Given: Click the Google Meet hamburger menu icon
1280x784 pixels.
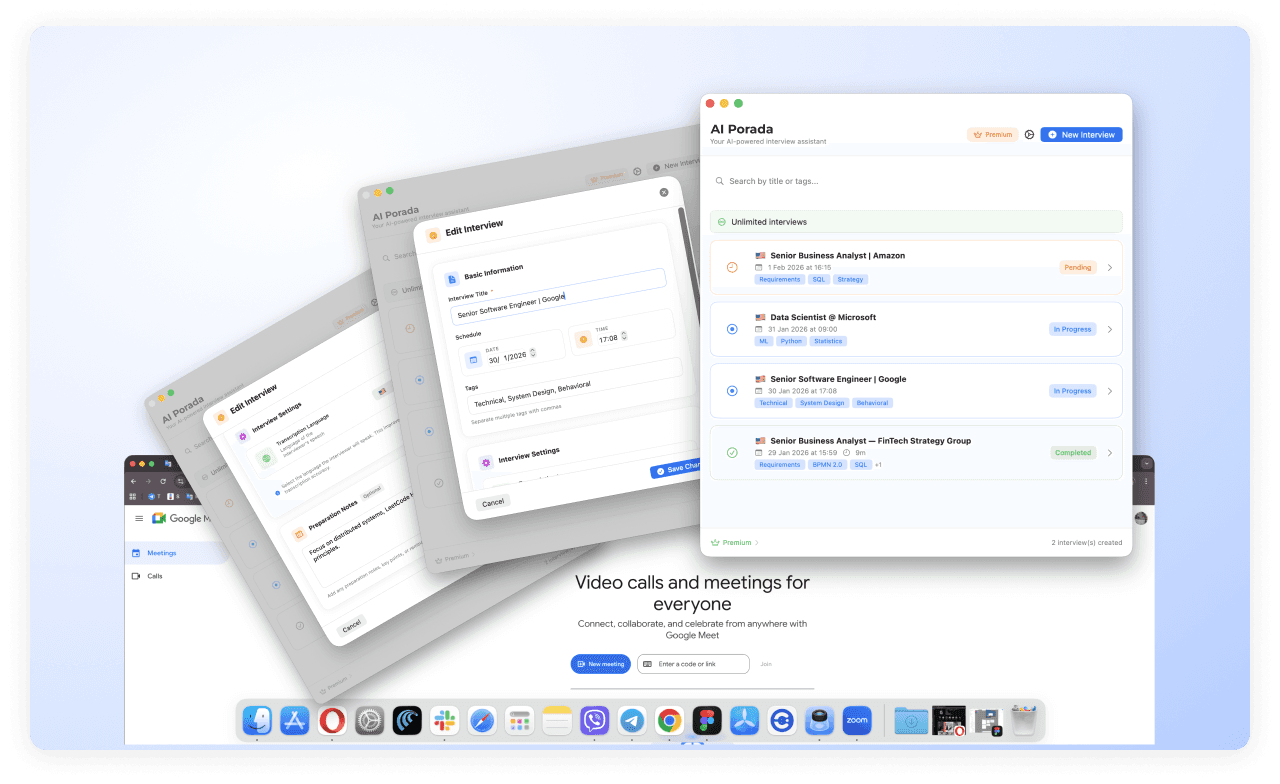Looking at the screenshot, I should 139,518.
